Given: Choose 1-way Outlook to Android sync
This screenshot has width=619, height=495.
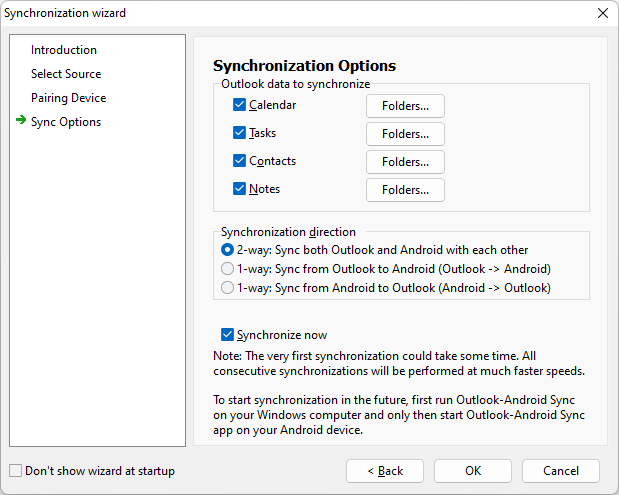Looking at the screenshot, I should click(x=227, y=269).
